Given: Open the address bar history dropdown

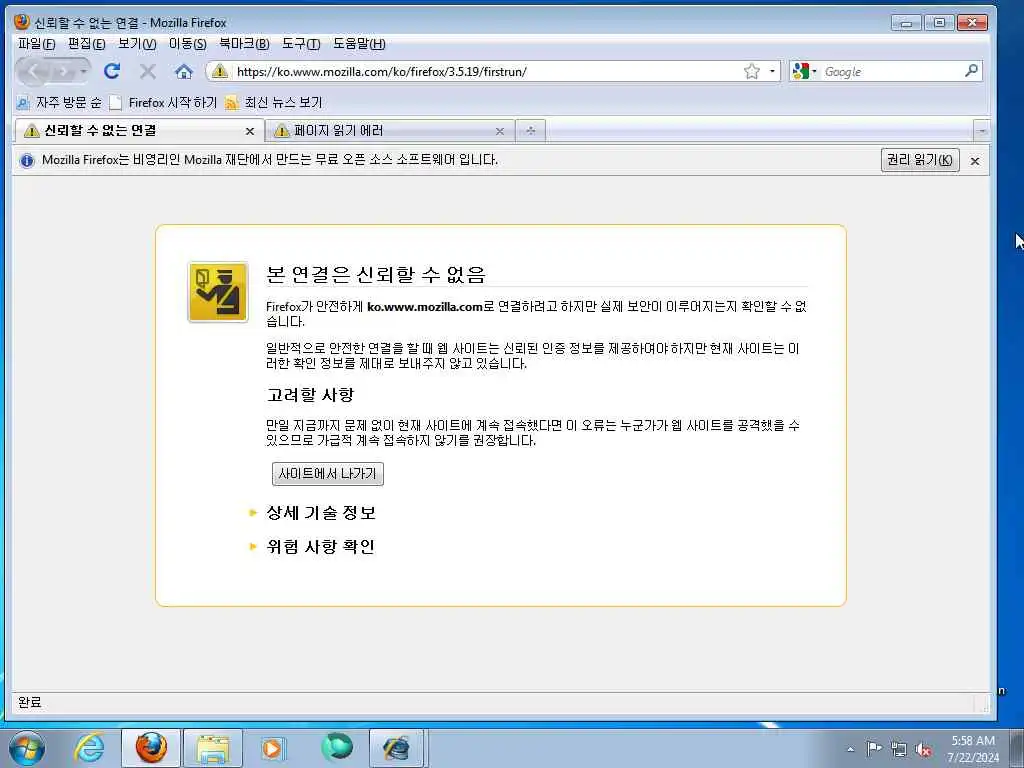Looking at the screenshot, I should (x=773, y=71).
